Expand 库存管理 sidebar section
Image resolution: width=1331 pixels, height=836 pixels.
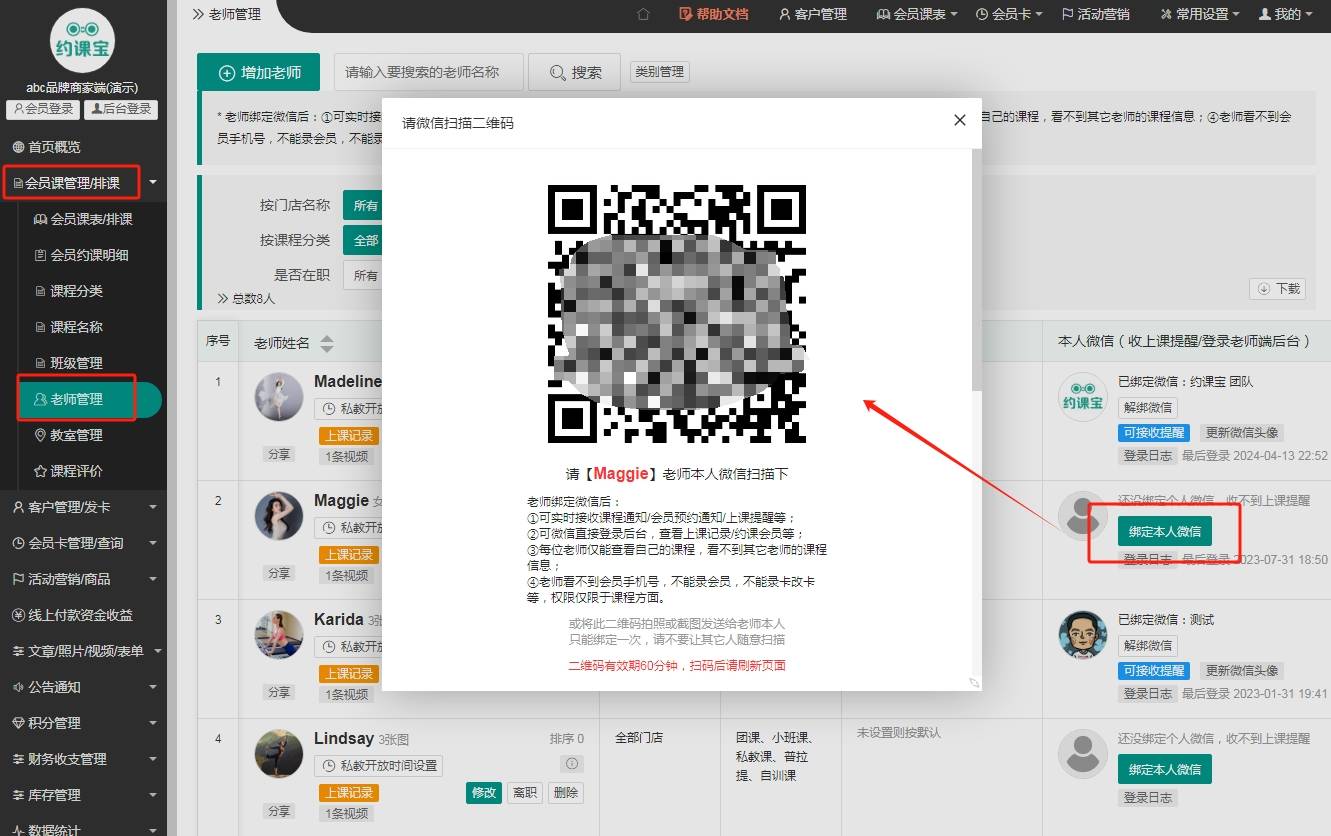(83, 795)
